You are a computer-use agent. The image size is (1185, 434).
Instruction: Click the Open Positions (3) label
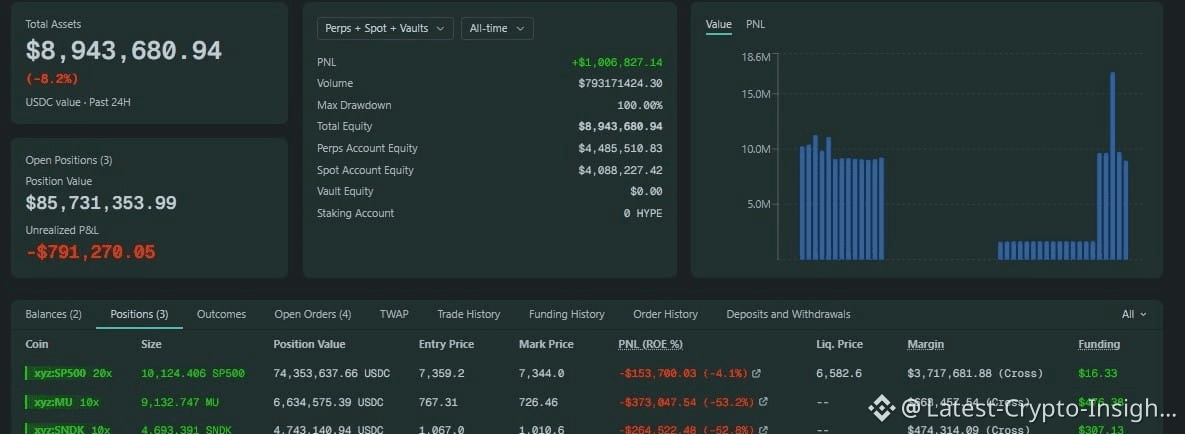click(x=69, y=160)
